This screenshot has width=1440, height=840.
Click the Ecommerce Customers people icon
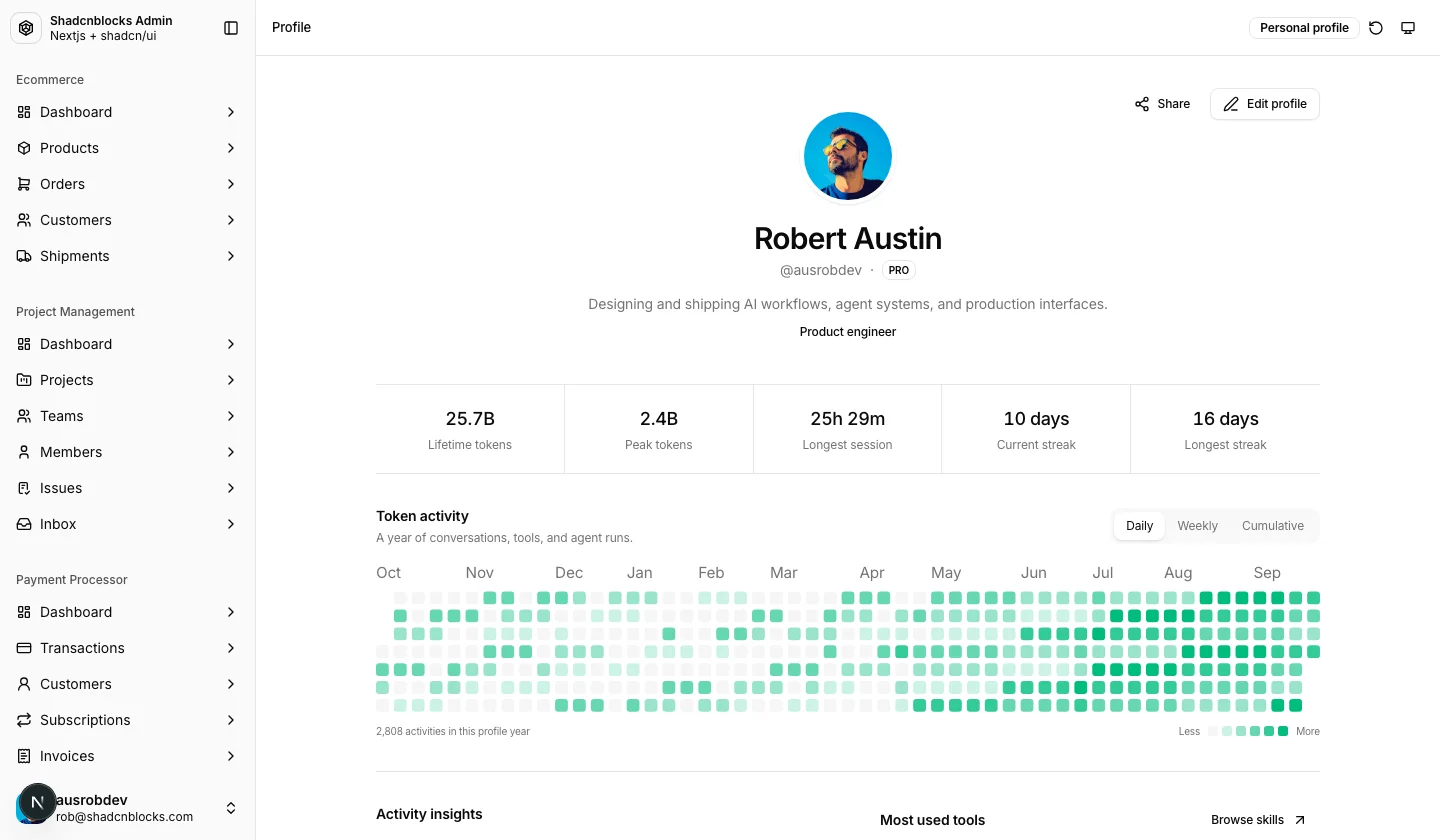pyautogui.click(x=24, y=220)
